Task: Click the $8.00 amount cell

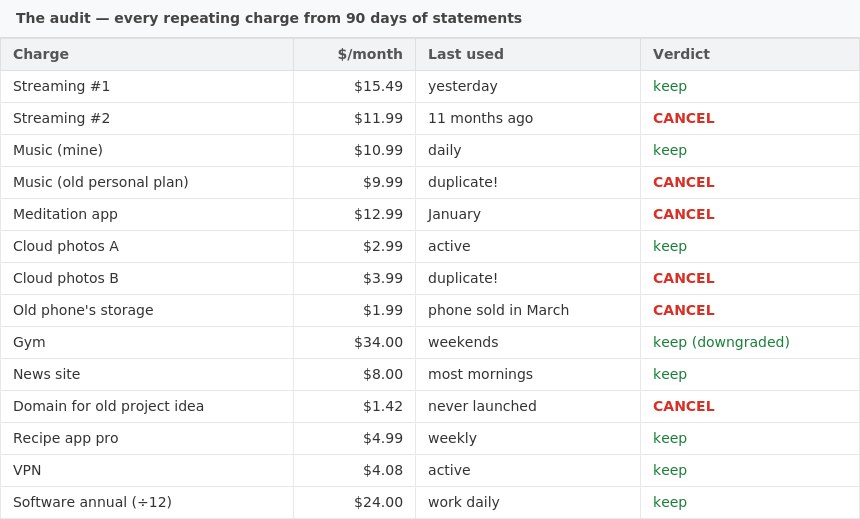Action: pos(354,374)
